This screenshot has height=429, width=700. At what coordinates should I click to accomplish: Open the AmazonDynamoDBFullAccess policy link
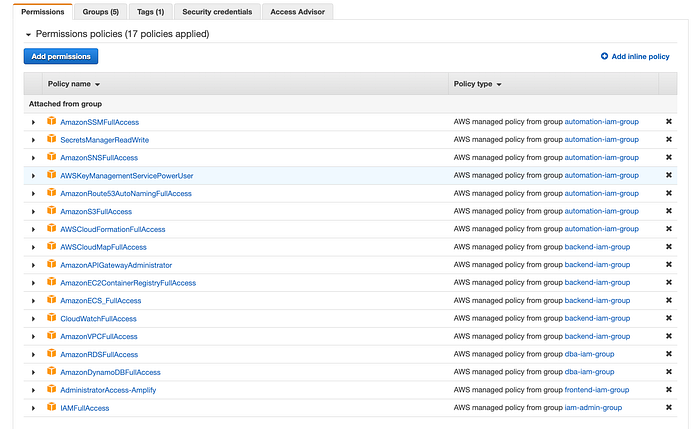coord(110,372)
